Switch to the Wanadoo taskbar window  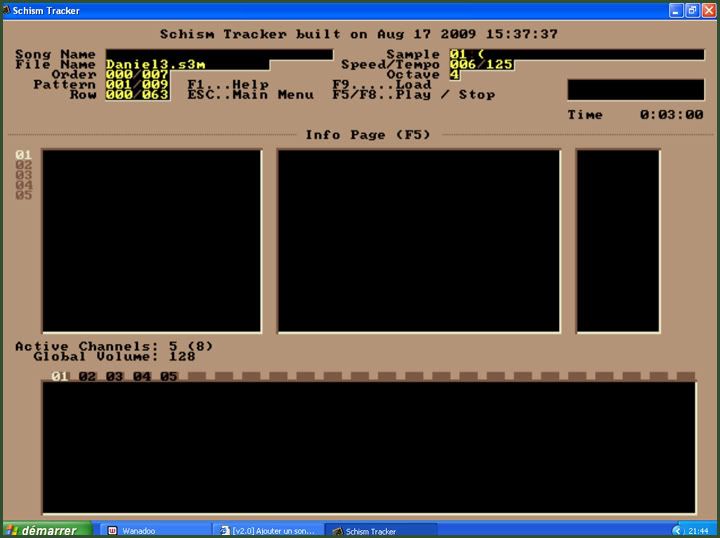(155, 531)
